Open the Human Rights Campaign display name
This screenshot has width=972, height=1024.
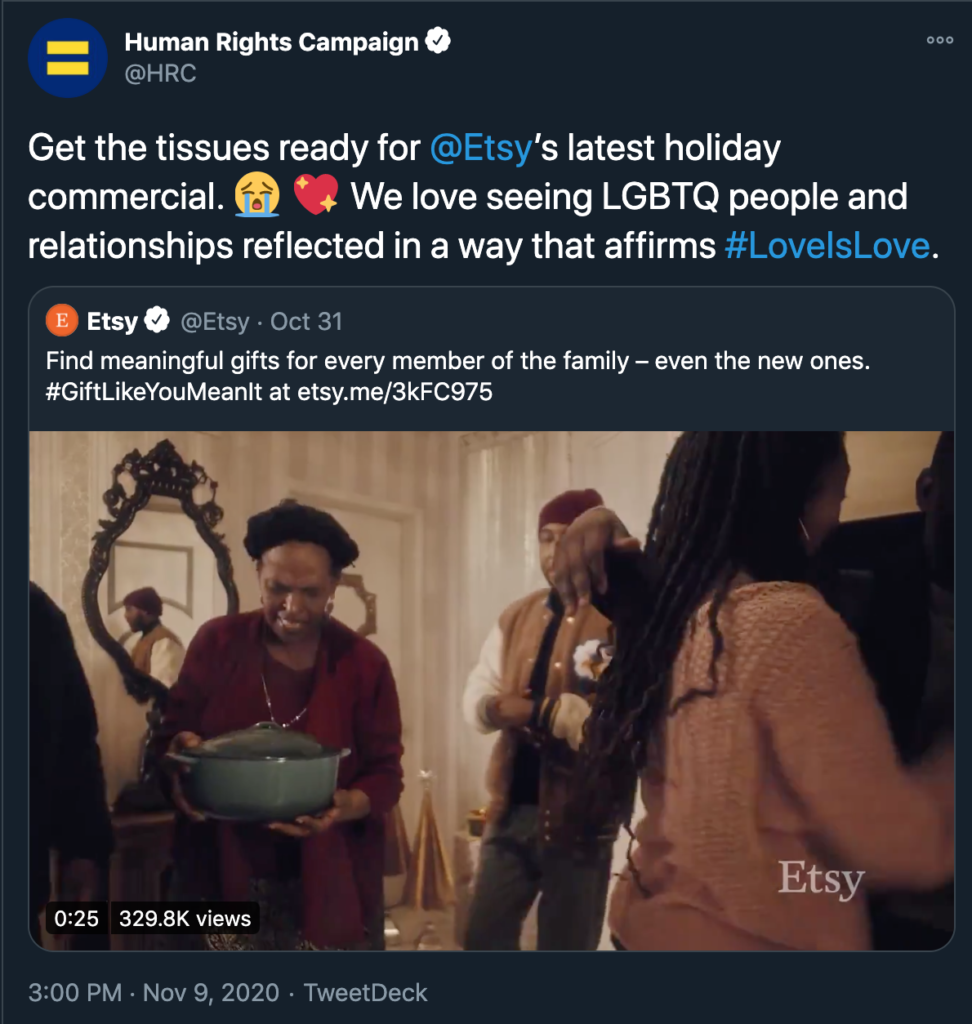click(x=270, y=42)
